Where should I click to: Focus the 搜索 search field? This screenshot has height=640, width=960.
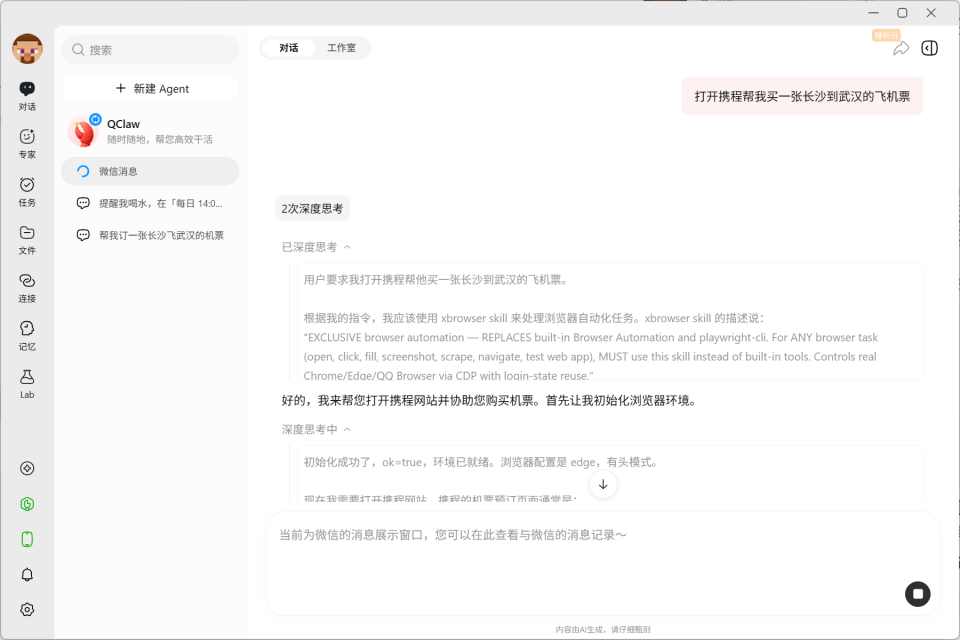click(x=150, y=50)
